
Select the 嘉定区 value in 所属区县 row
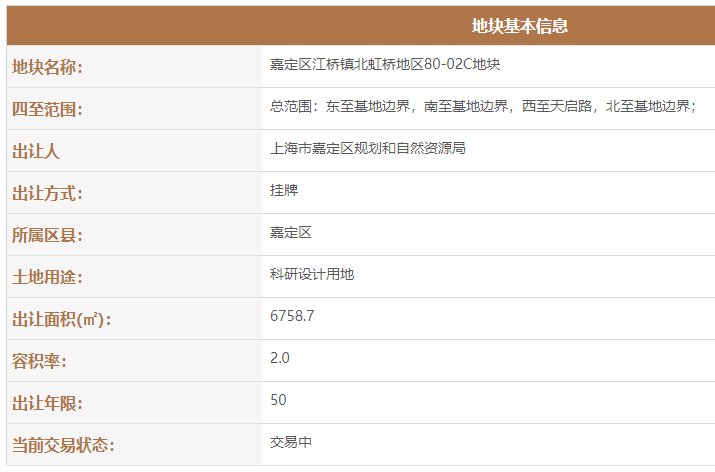(x=291, y=233)
